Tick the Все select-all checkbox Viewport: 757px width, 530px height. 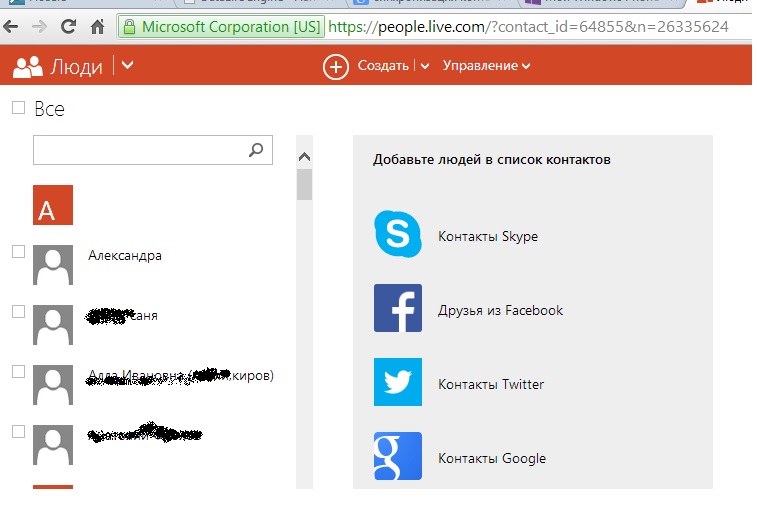click(18, 108)
